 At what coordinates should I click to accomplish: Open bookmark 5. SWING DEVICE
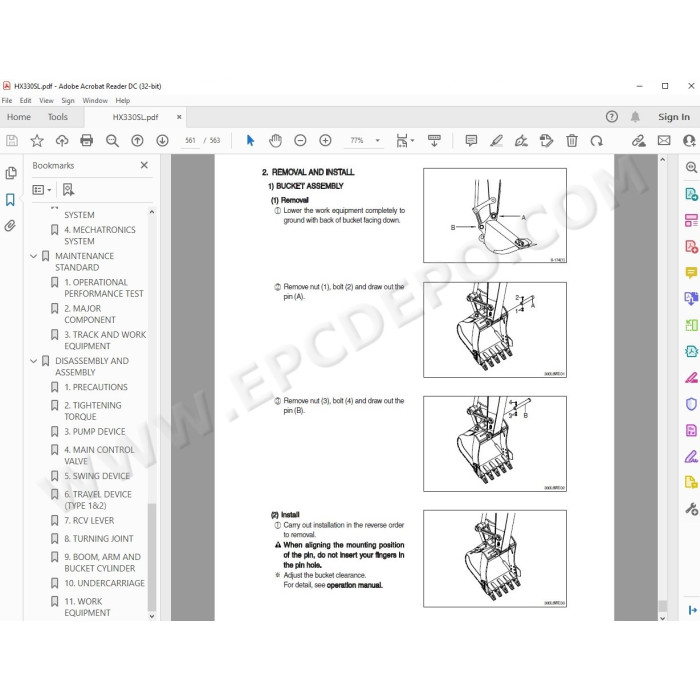(97, 476)
